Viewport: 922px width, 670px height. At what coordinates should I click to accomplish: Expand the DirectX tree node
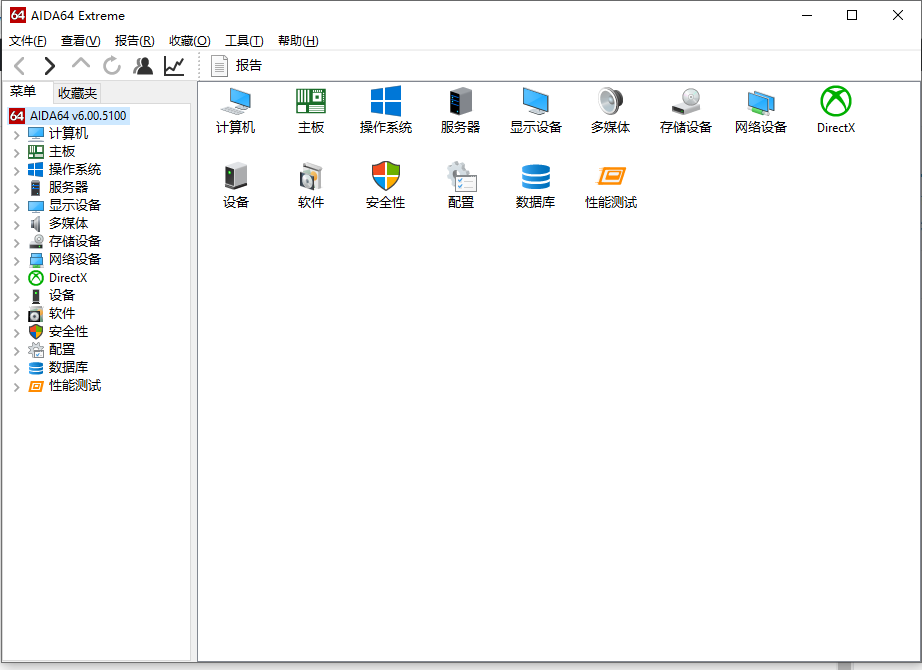pyautogui.click(x=16, y=279)
